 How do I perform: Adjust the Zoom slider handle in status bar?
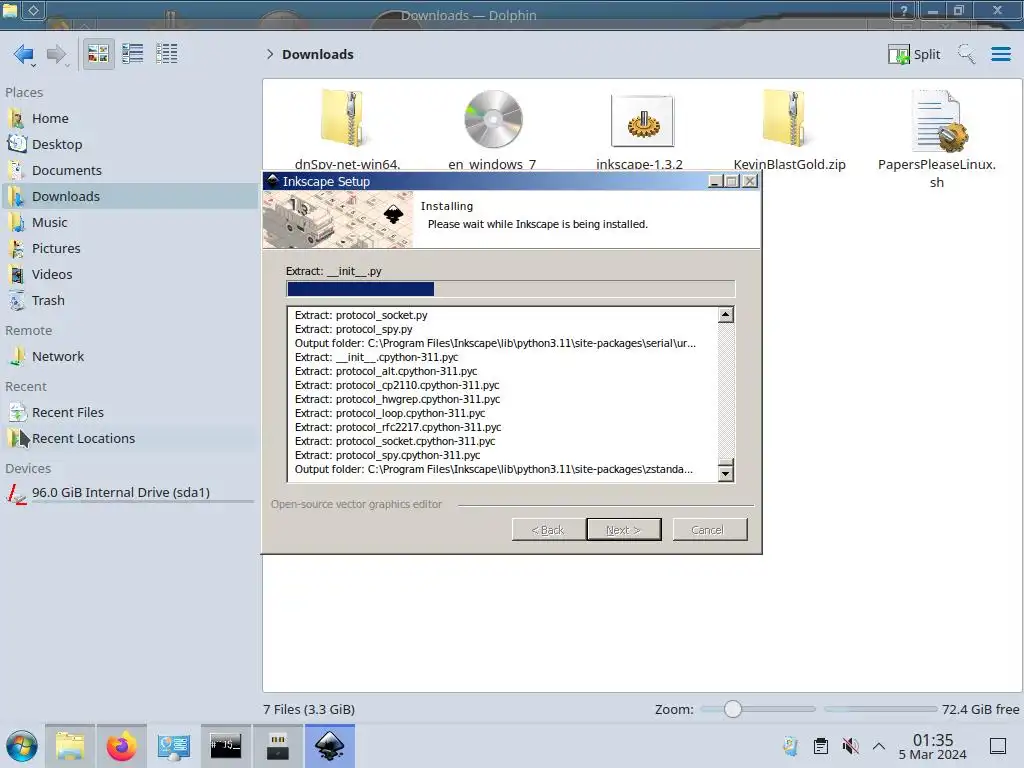coord(733,709)
